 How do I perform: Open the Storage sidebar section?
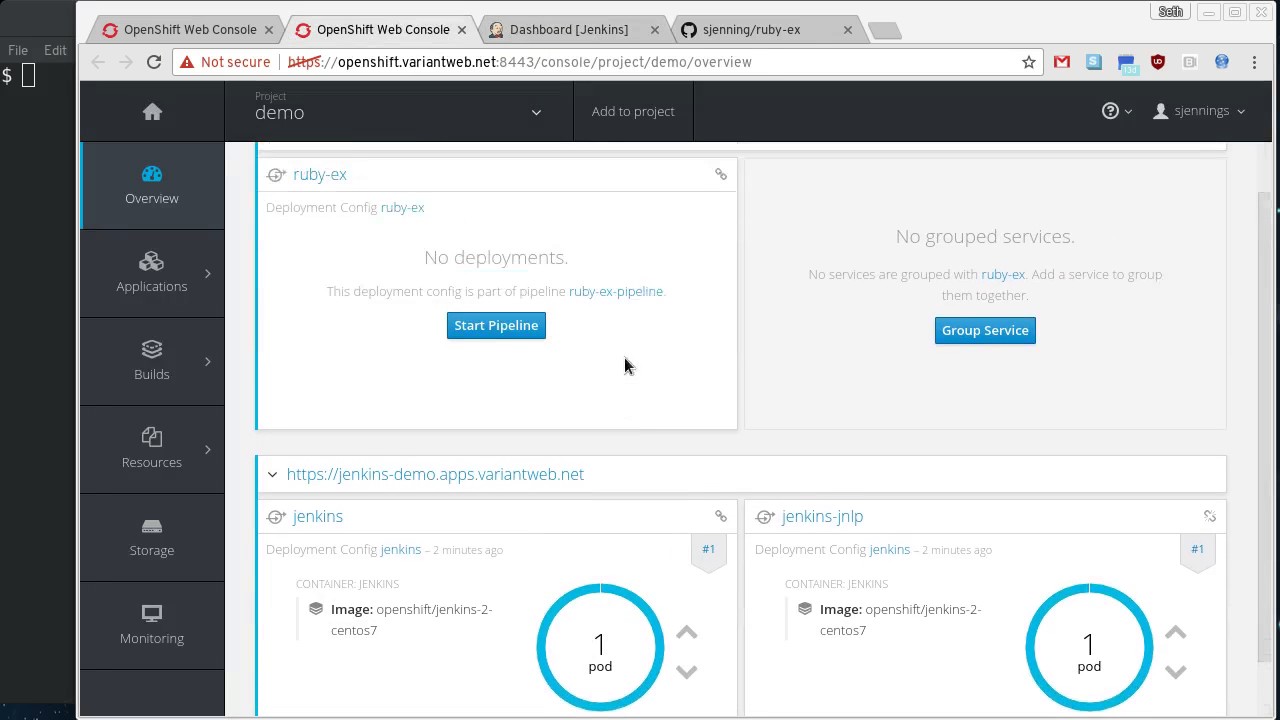(152, 538)
